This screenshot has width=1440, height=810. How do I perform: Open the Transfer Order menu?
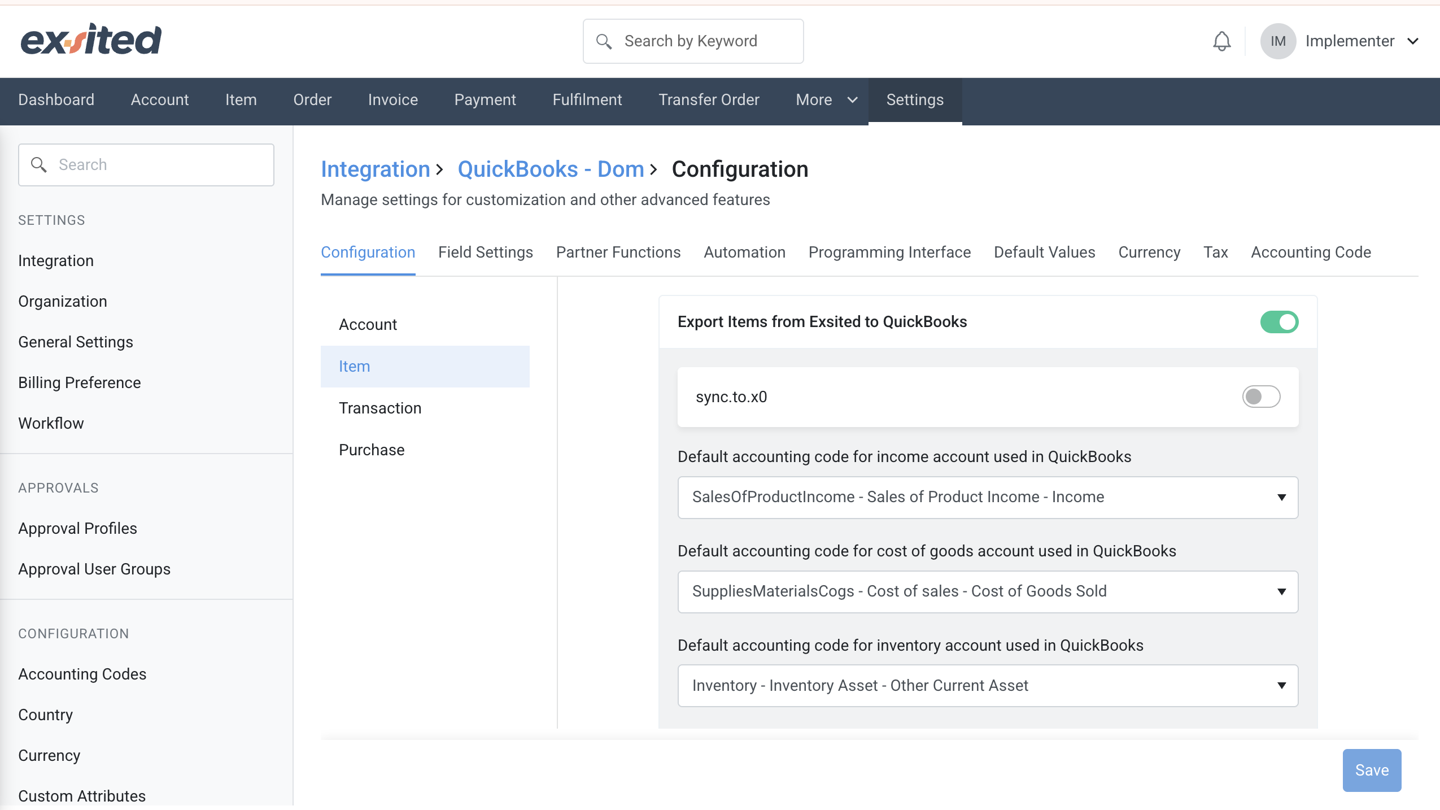[x=709, y=100]
